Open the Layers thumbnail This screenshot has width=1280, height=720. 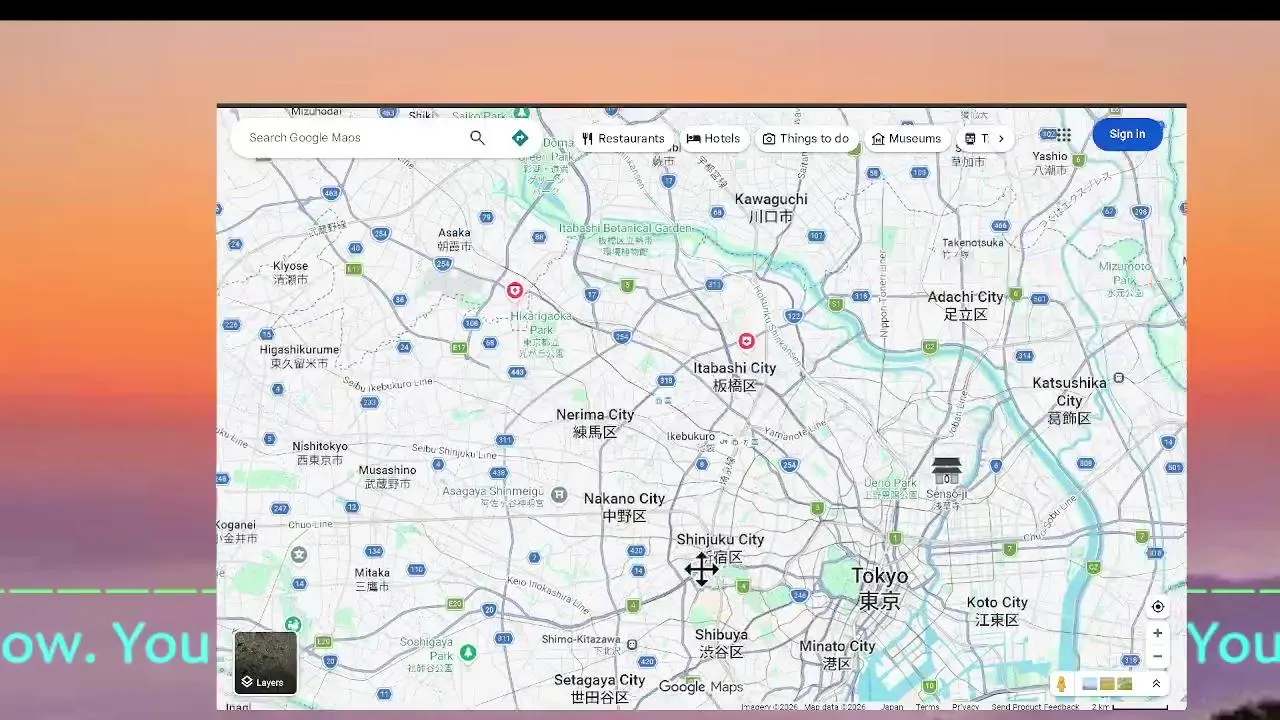pos(265,662)
